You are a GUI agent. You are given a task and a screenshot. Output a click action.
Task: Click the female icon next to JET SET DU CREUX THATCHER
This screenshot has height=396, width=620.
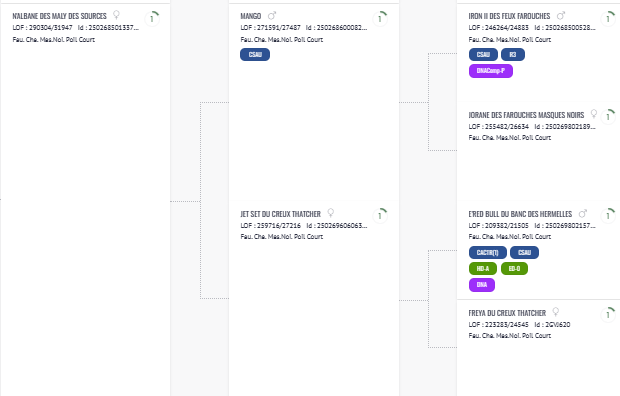coord(331,213)
